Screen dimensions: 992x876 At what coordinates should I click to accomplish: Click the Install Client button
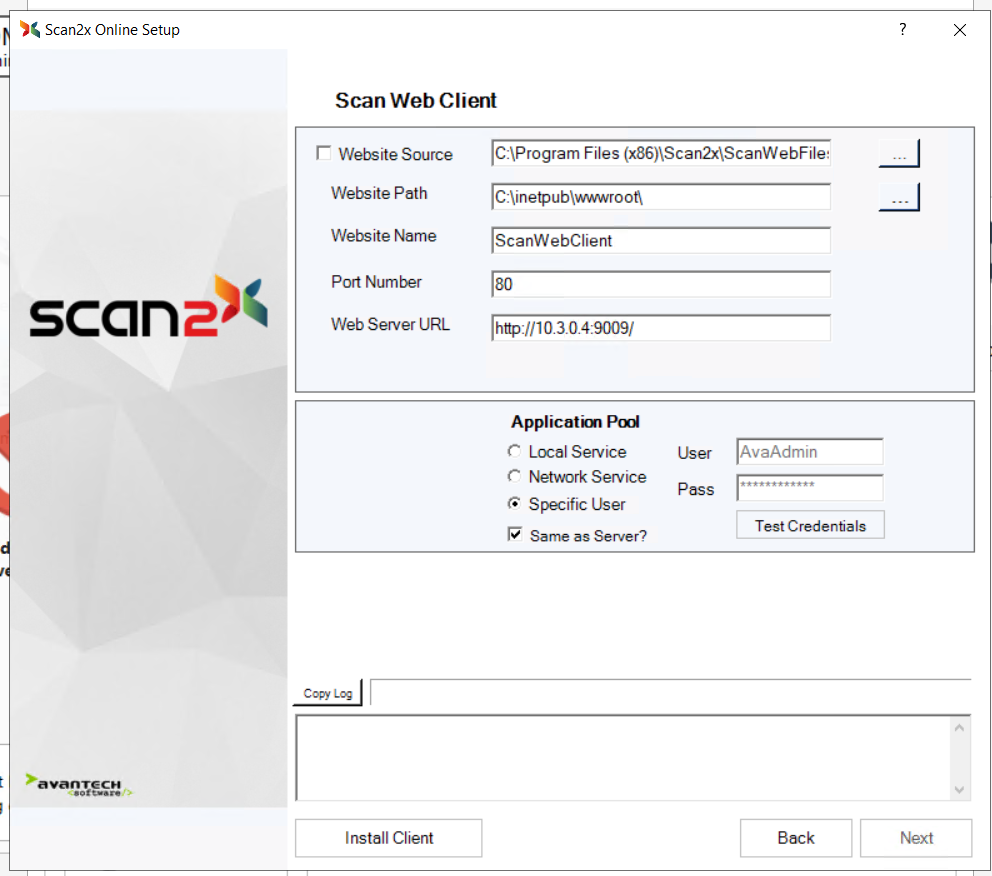click(x=389, y=838)
